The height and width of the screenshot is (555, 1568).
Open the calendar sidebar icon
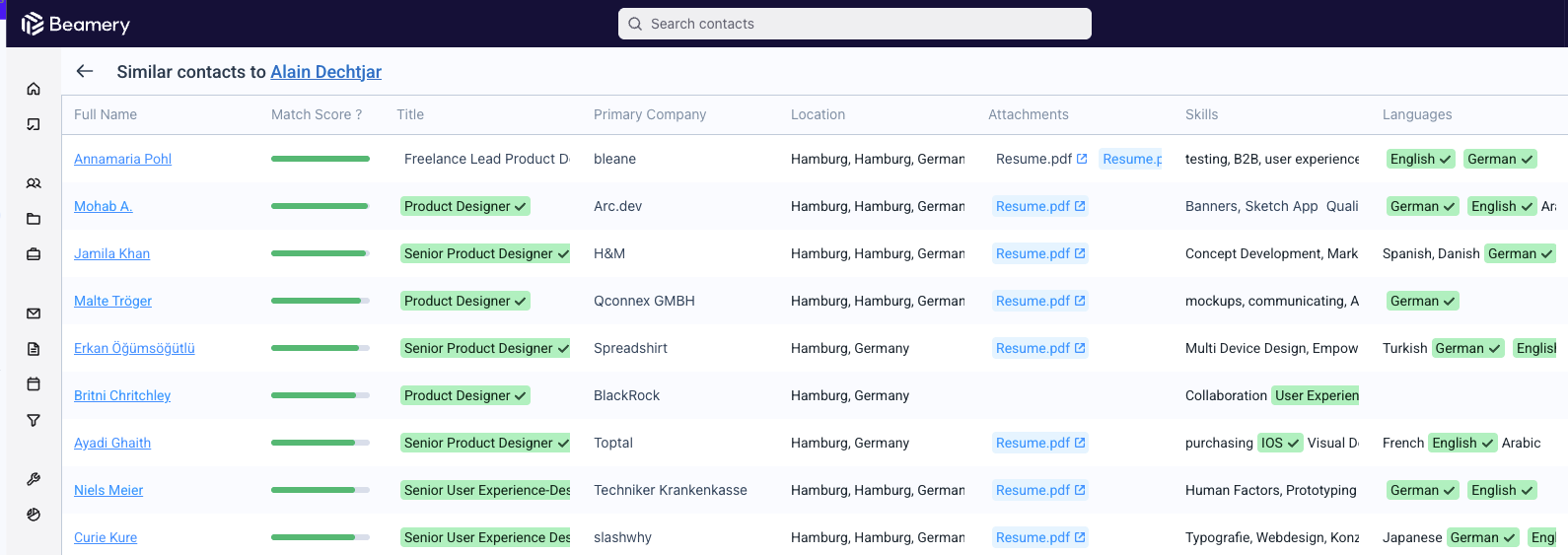(x=34, y=384)
